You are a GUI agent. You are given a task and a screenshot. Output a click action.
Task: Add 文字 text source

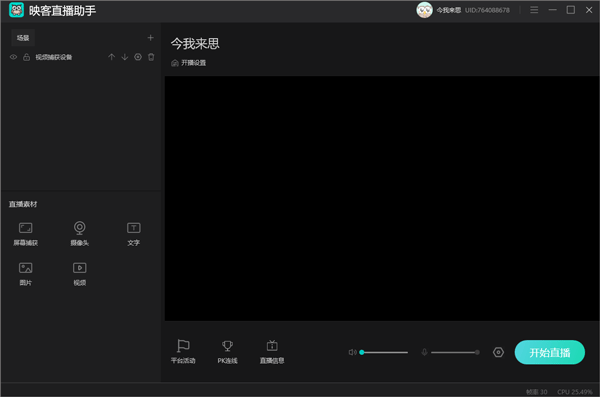pos(134,234)
